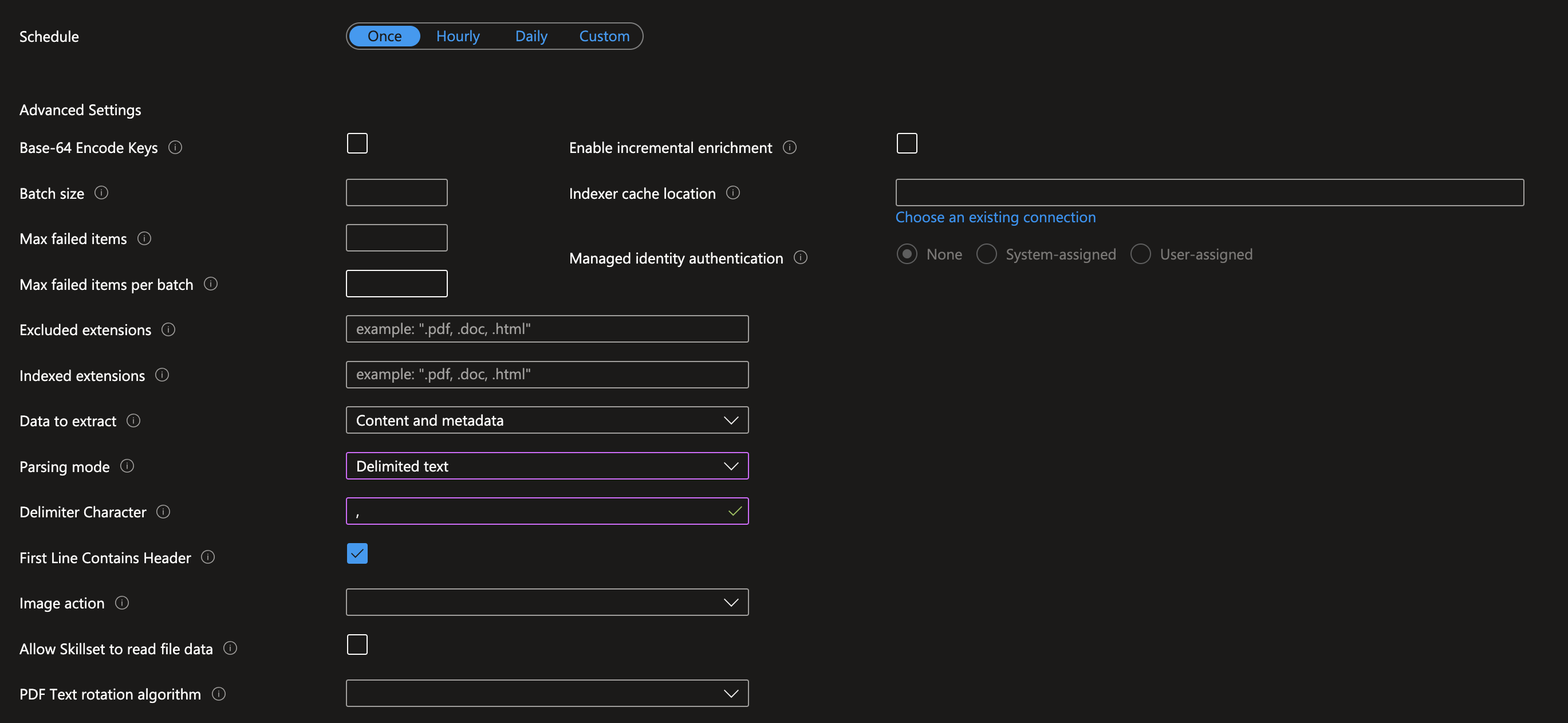Click info icon next to Max failed items

(144, 238)
